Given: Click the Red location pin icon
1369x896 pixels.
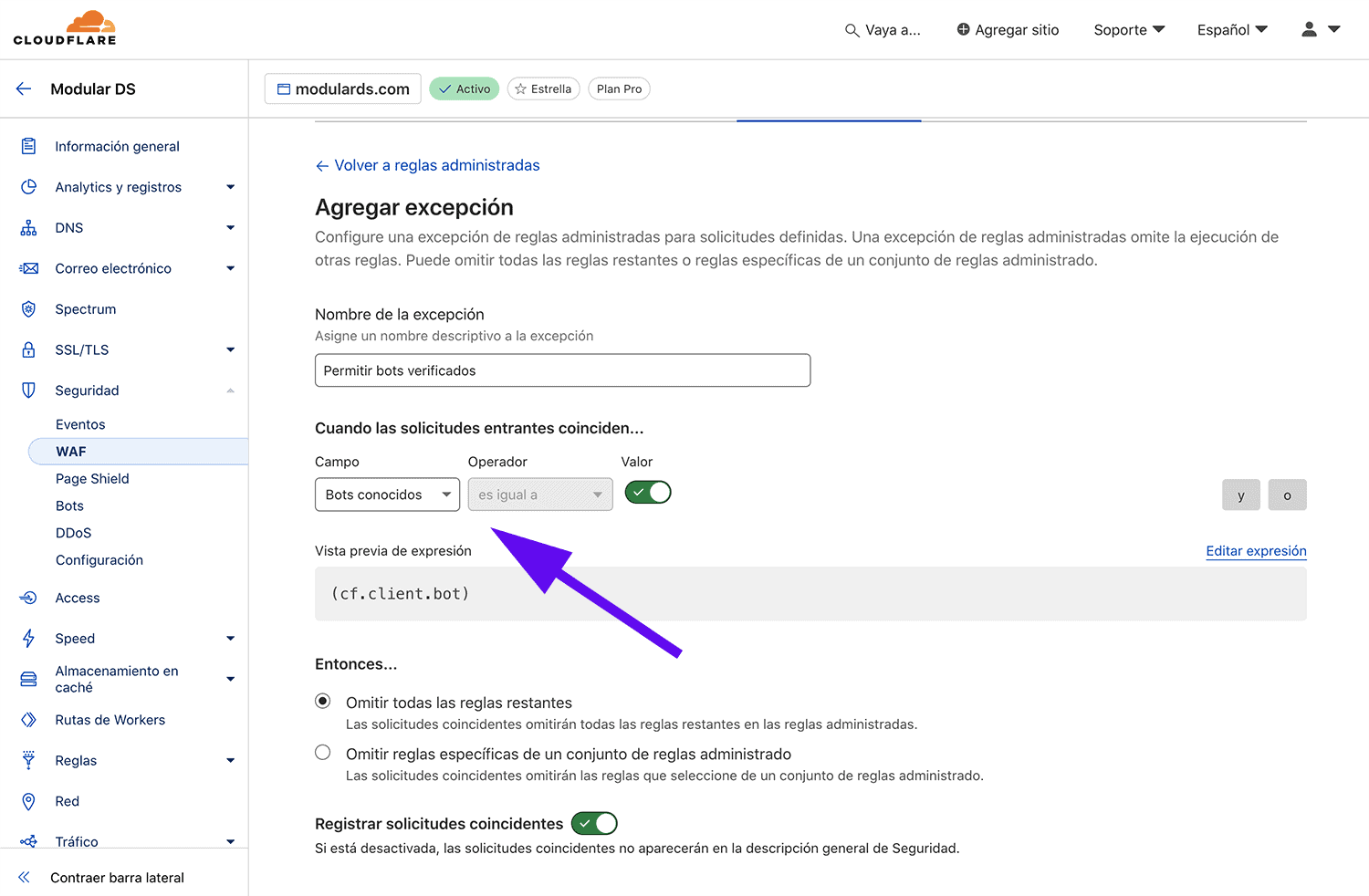Looking at the screenshot, I should (29, 801).
